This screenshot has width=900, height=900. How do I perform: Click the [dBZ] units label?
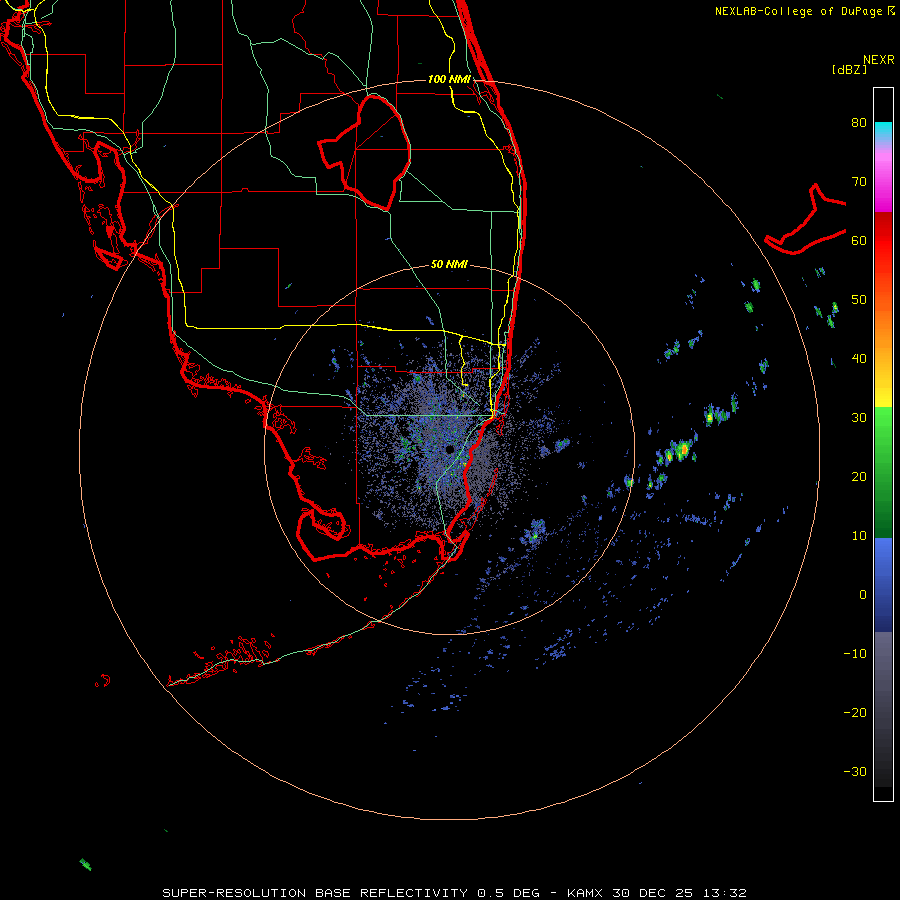point(849,70)
